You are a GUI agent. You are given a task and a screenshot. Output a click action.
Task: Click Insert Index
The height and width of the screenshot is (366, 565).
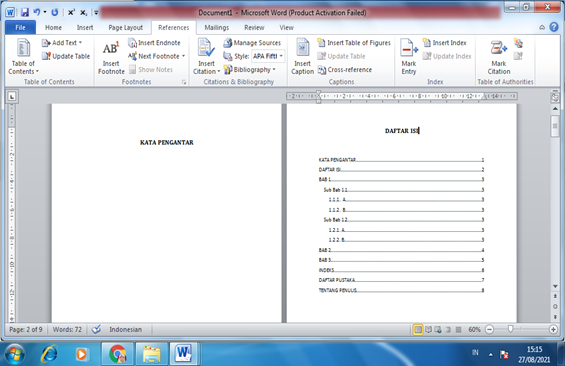click(444, 43)
